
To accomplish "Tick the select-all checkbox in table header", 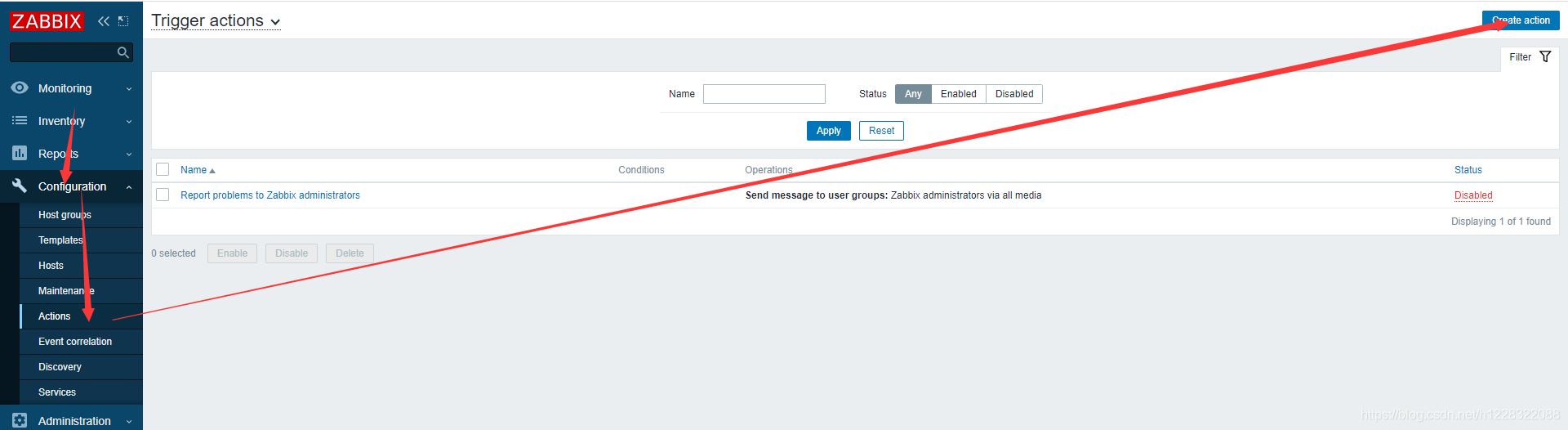I will pyautogui.click(x=163, y=169).
